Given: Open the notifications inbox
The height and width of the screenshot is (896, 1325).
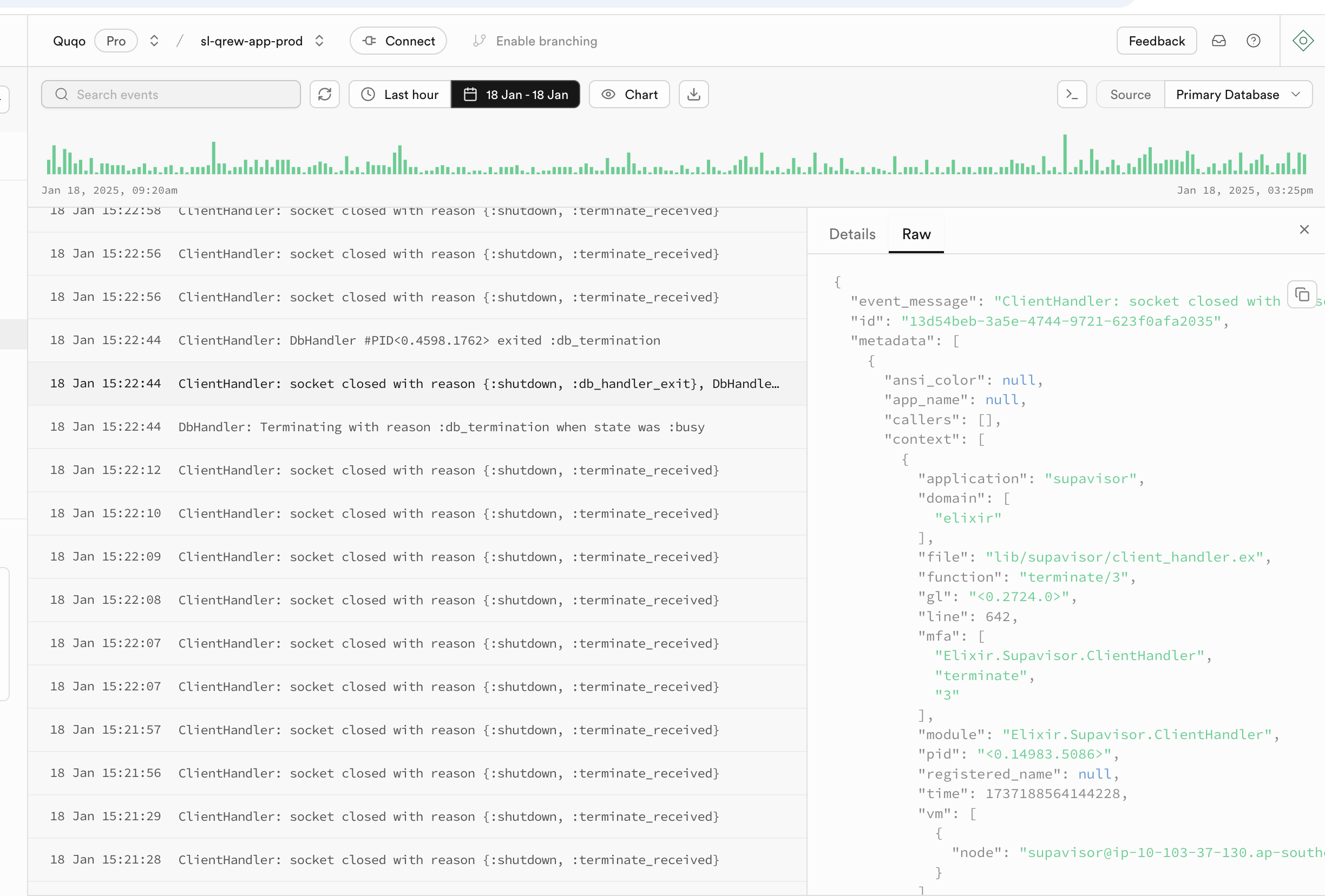Looking at the screenshot, I should 1218,41.
